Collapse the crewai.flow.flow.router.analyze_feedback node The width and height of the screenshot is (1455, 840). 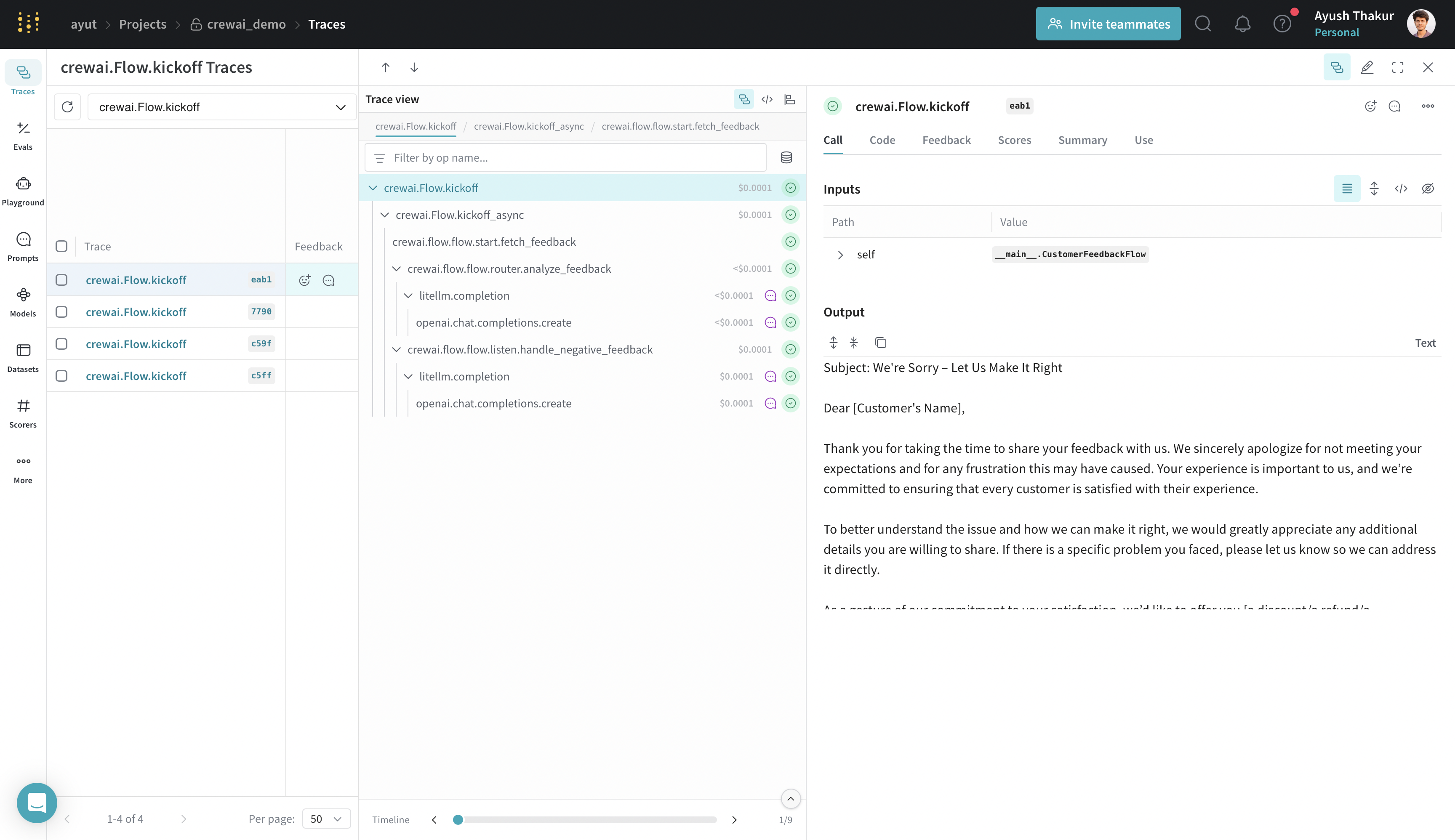click(x=397, y=269)
